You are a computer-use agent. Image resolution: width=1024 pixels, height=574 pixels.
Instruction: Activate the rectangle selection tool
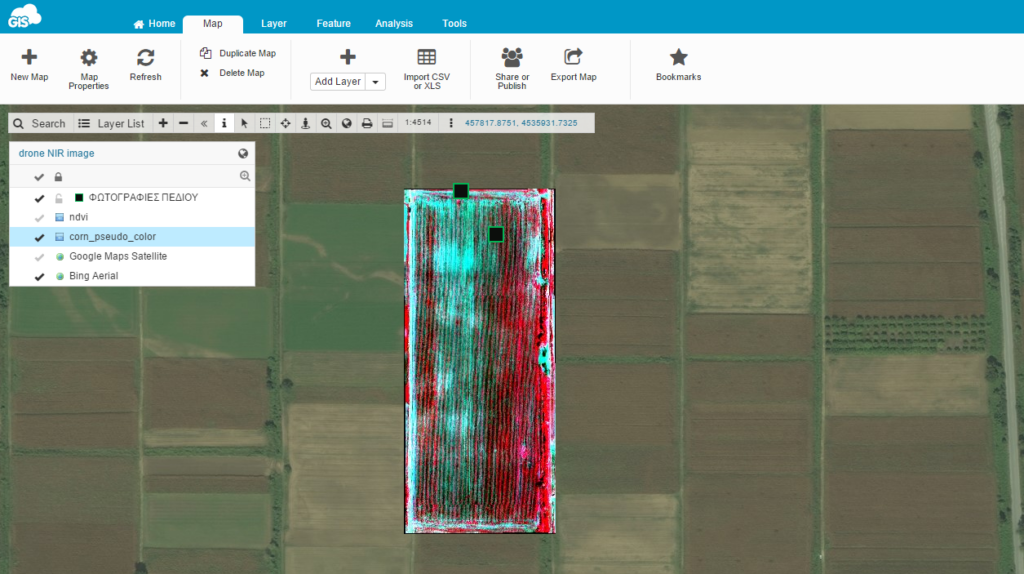[264, 123]
